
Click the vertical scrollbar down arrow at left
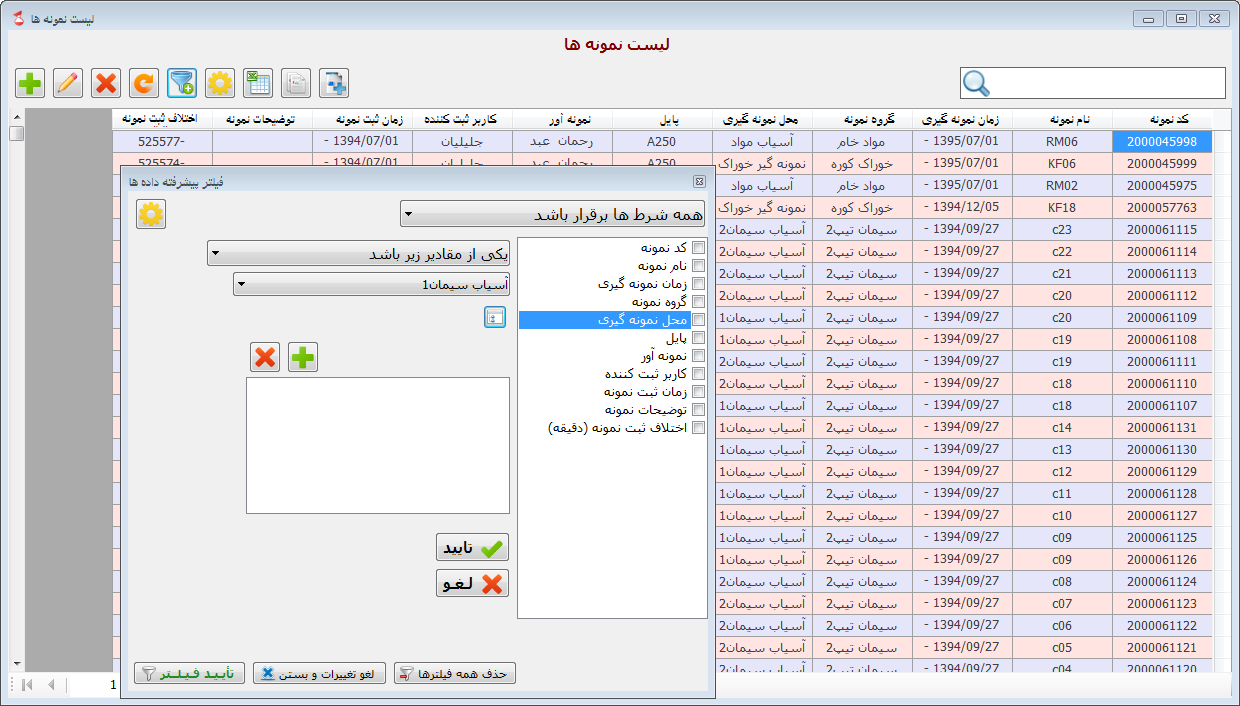point(16,663)
